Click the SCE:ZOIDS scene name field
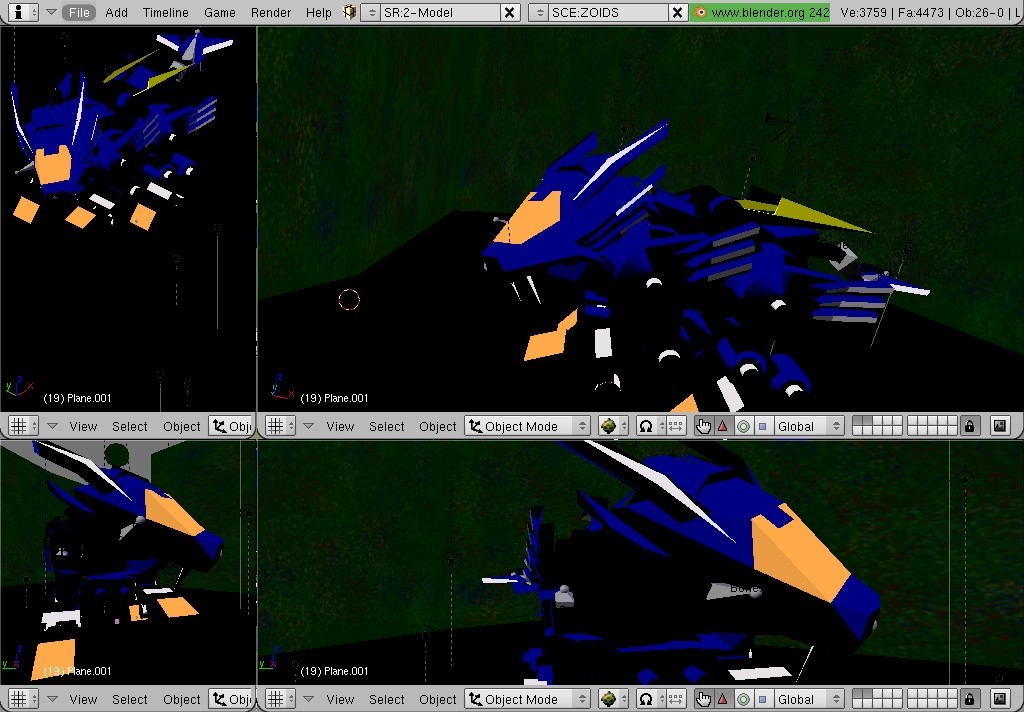This screenshot has width=1024, height=712. tap(609, 12)
